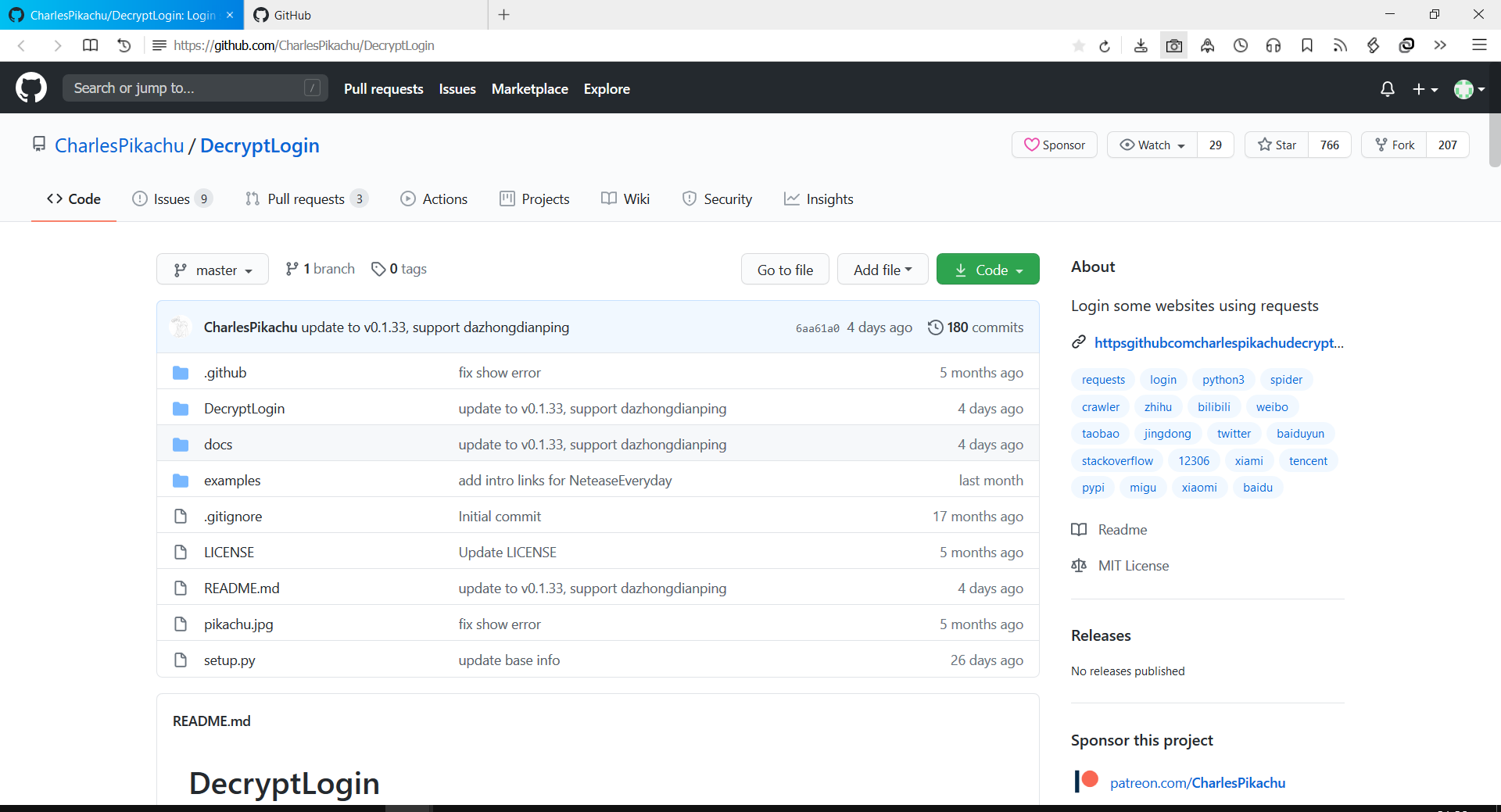Expand more toolbar extensions chevron
Viewport: 1501px width, 812px height.
[x=1440, y=45]
